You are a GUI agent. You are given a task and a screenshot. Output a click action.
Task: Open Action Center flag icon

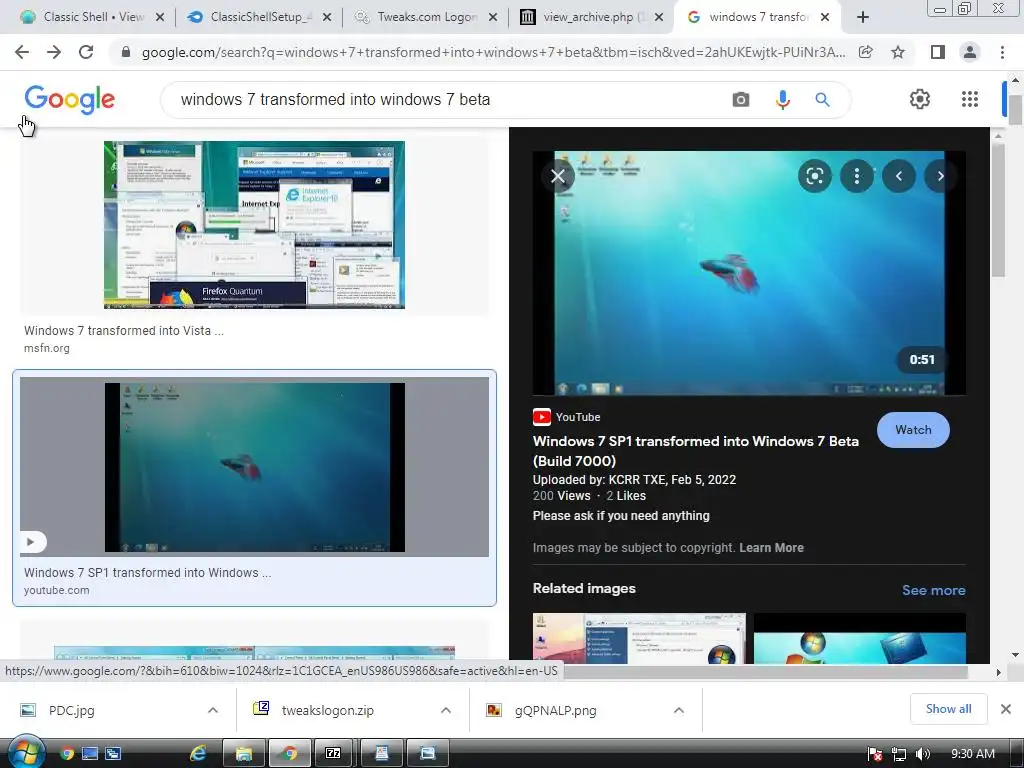pyautogui.click(x=875, y=754)
